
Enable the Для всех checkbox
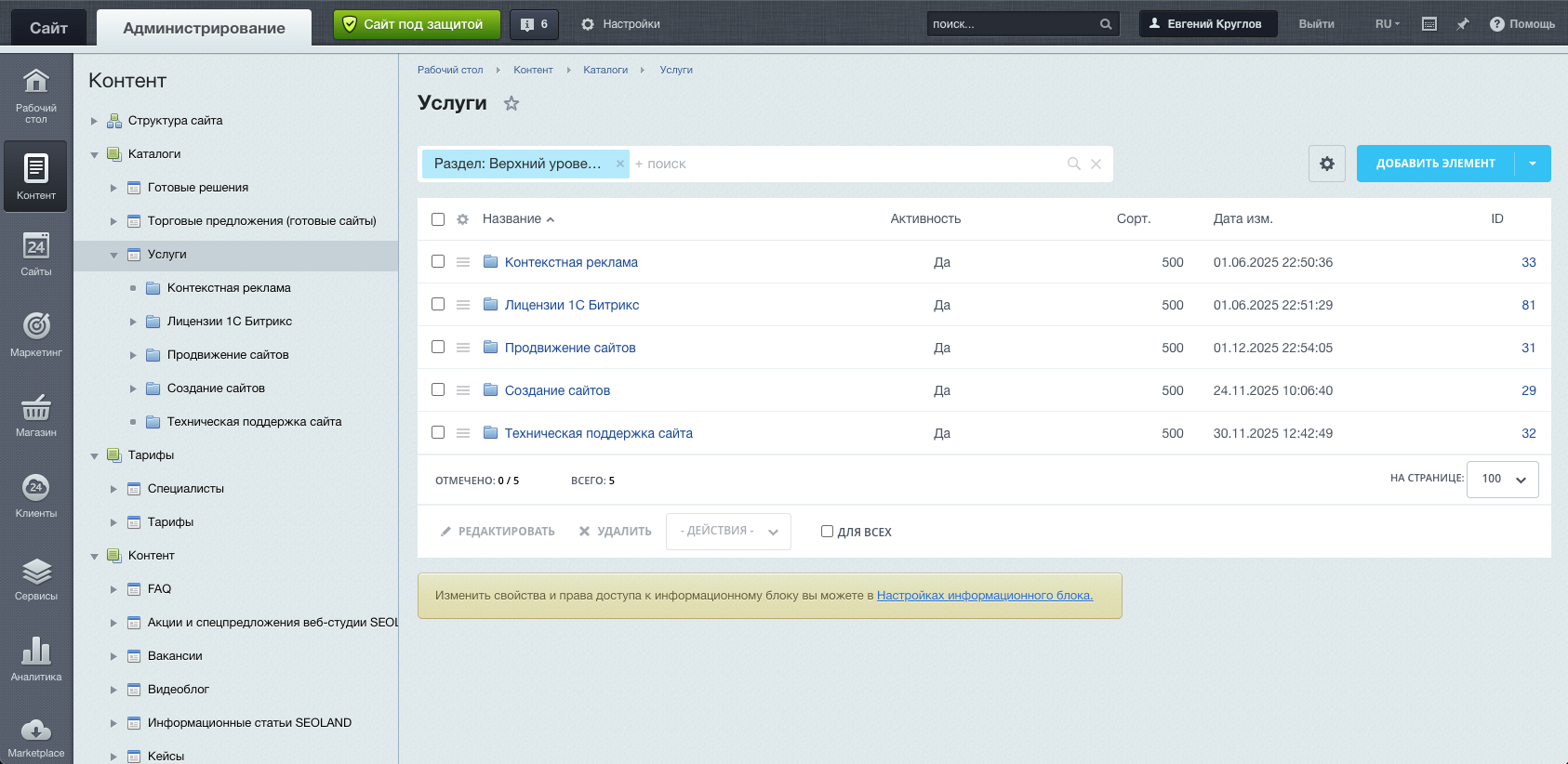pos(827,532)
